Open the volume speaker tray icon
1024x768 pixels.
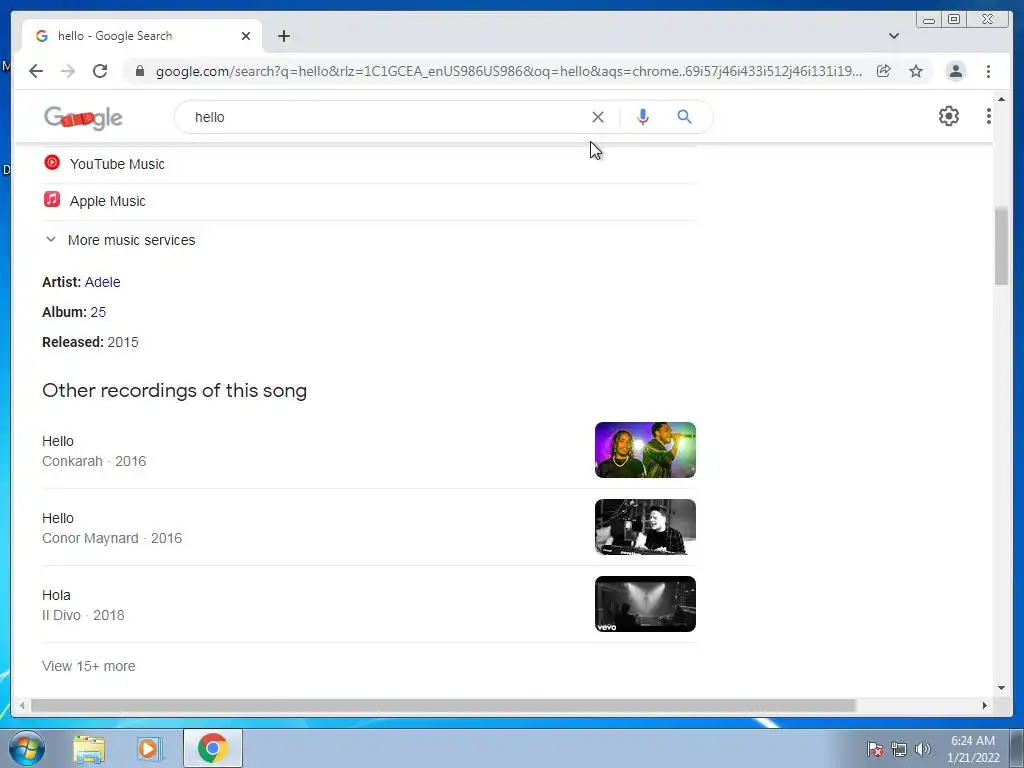(923, 749)
